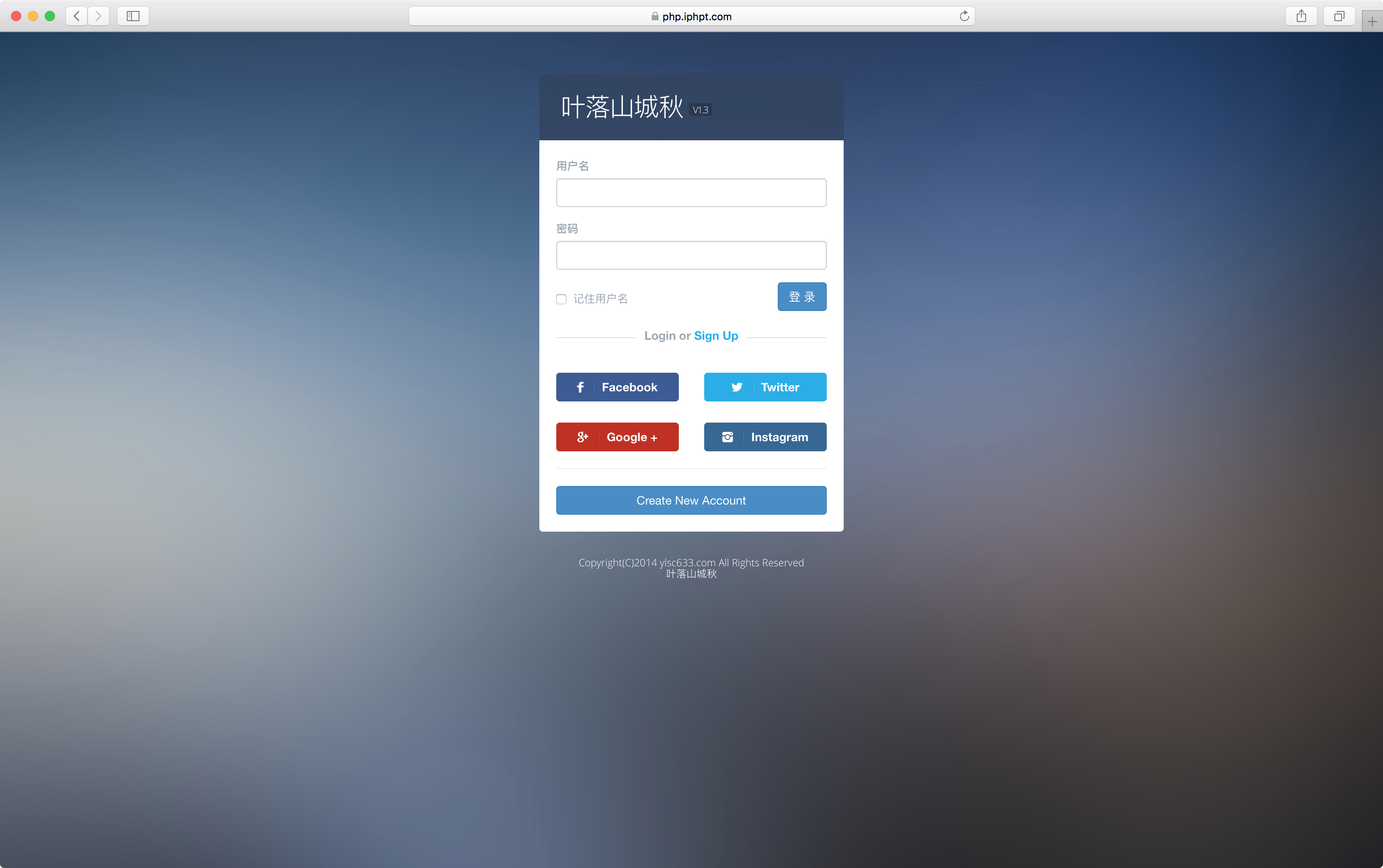Click the Create New Account button
Viewport: 1383px width, 868px height.
coord(691,500)
